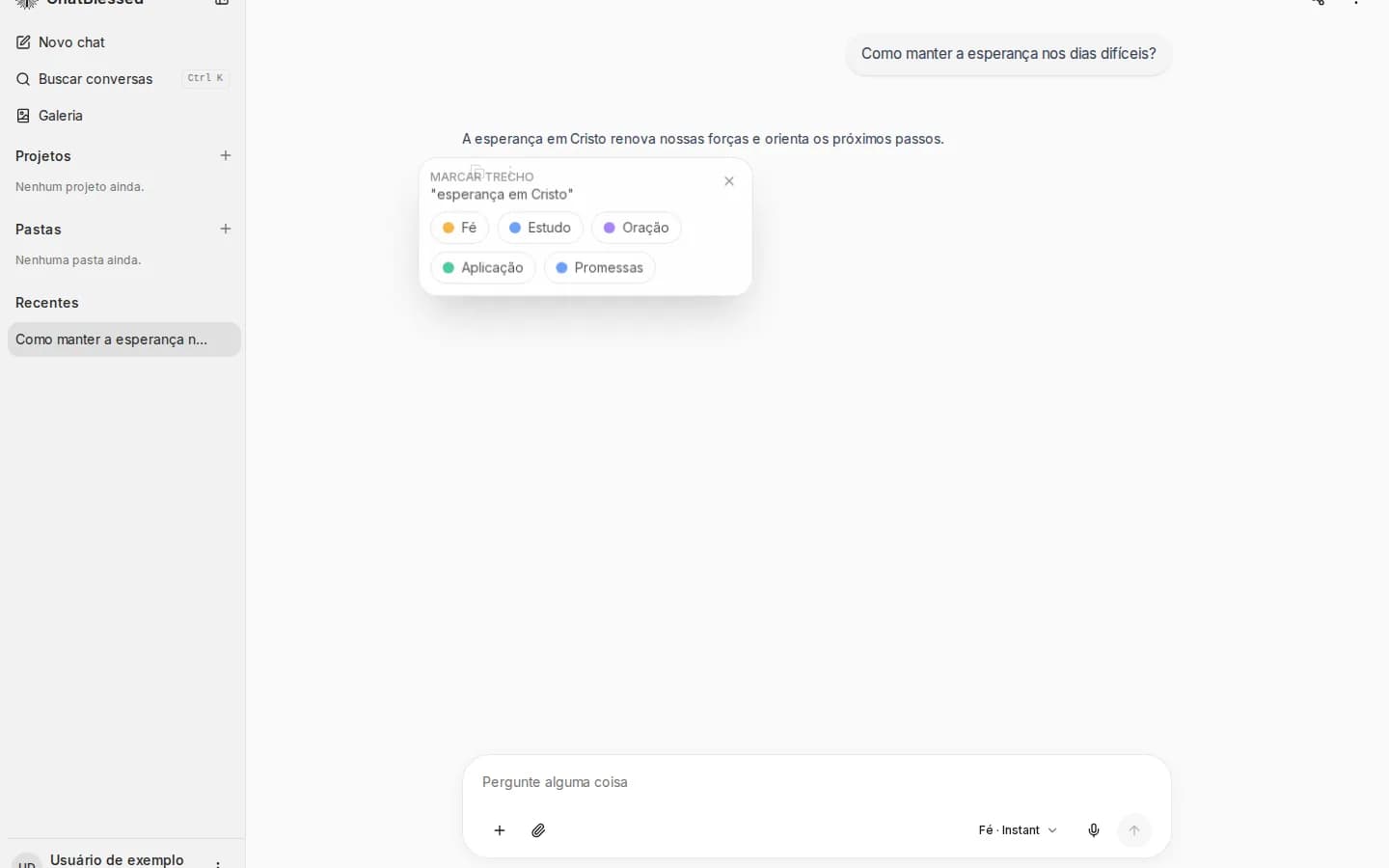
Task: Activate the microphone voice input
Action: click(x=1094, y=830)
